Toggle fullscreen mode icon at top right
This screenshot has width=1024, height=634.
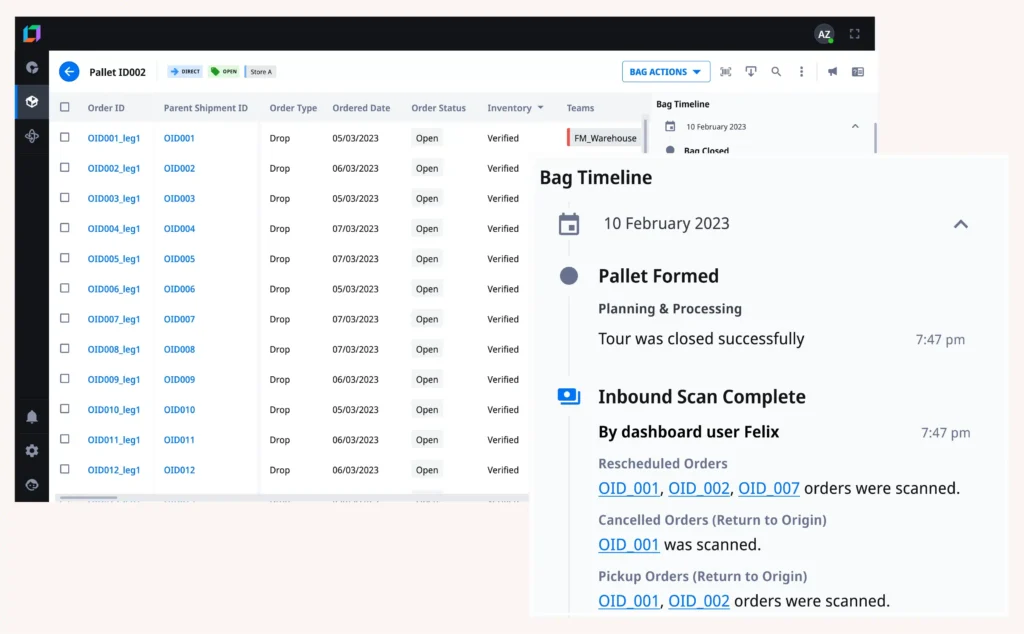pyautogui.click(x=855, y=34)
